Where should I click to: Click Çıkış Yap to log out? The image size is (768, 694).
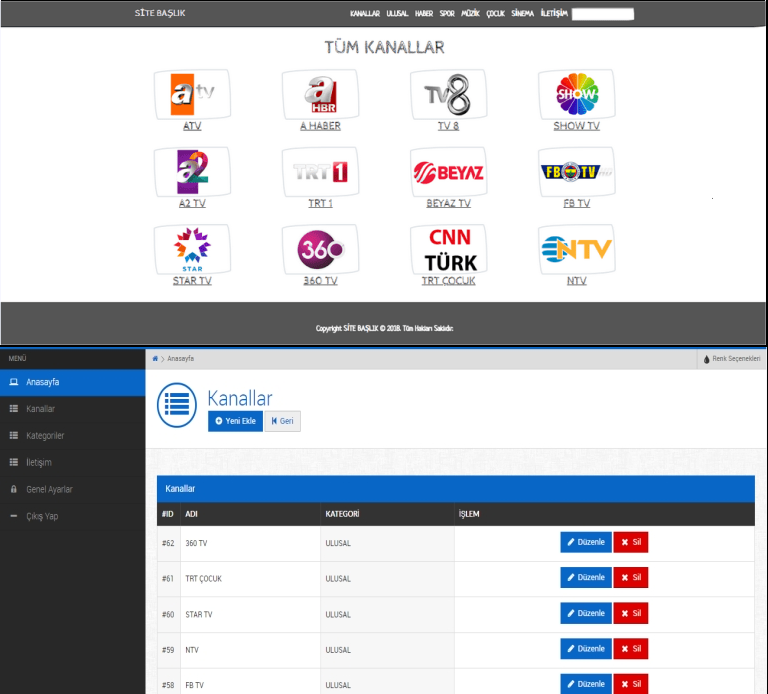click(x=72, y=517)
